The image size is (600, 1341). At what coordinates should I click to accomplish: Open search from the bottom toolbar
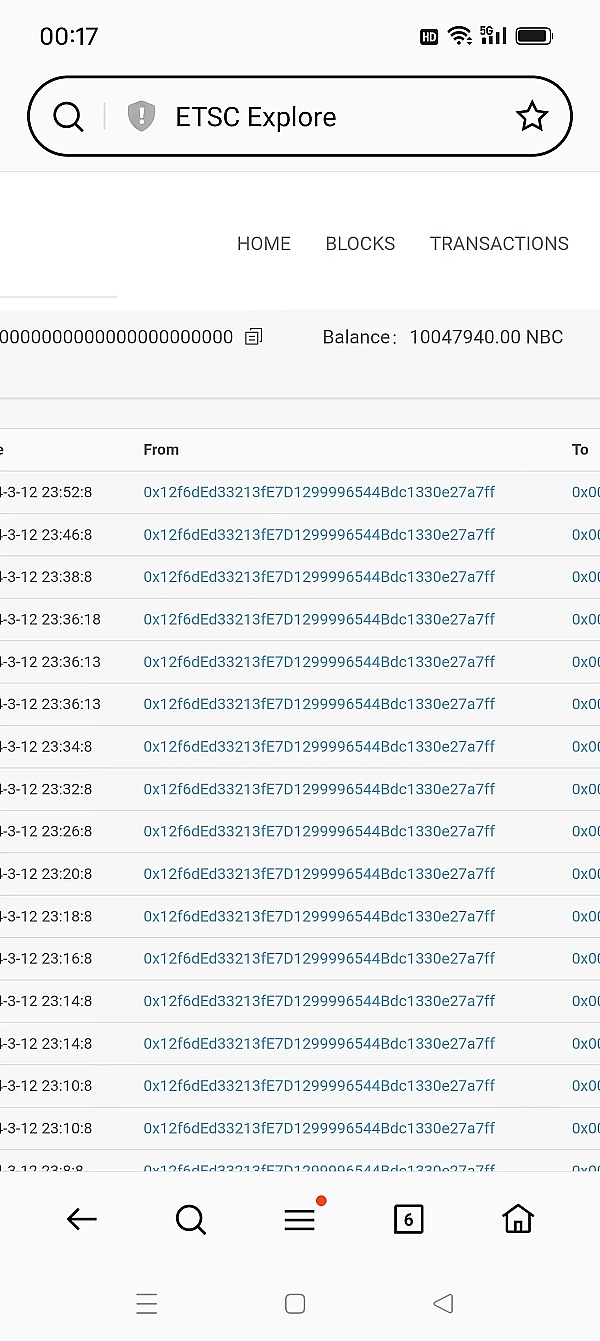pyautogui.click(x=190, y=1218)
